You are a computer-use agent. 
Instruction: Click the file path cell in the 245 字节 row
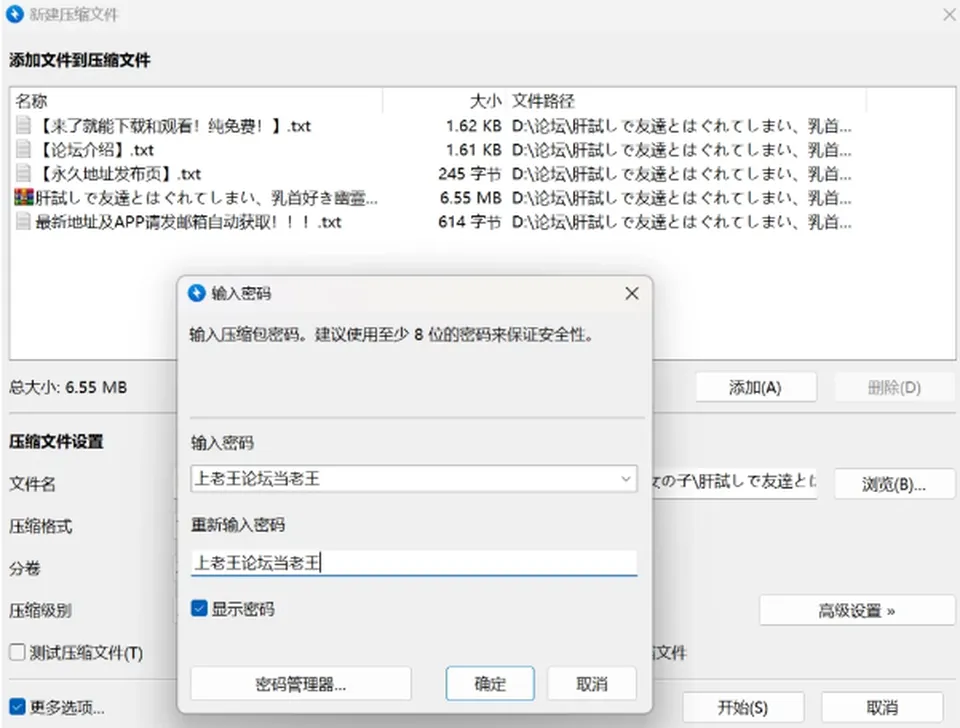(681, 173)
